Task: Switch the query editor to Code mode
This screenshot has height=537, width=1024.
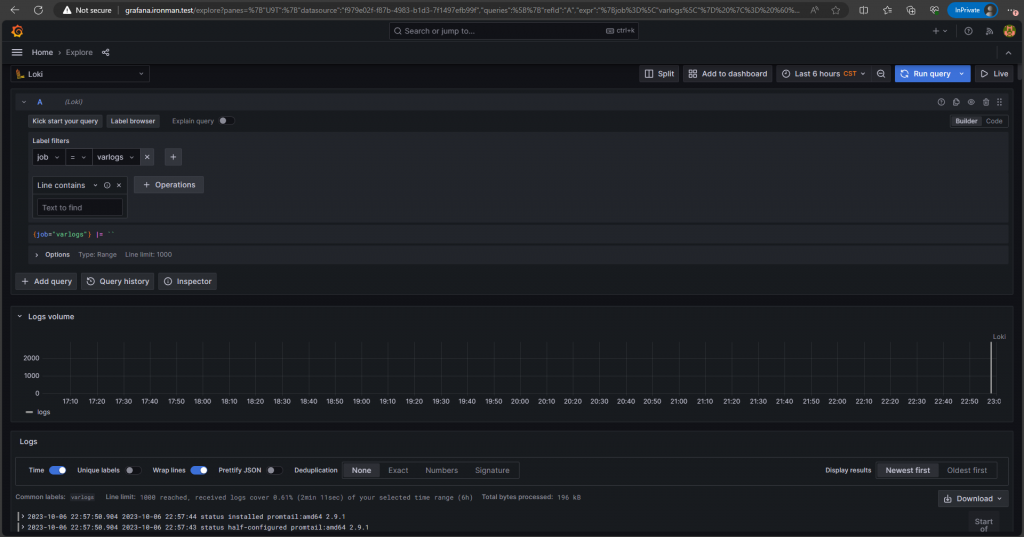Action: pyautogui.click(x=994, y=121)
